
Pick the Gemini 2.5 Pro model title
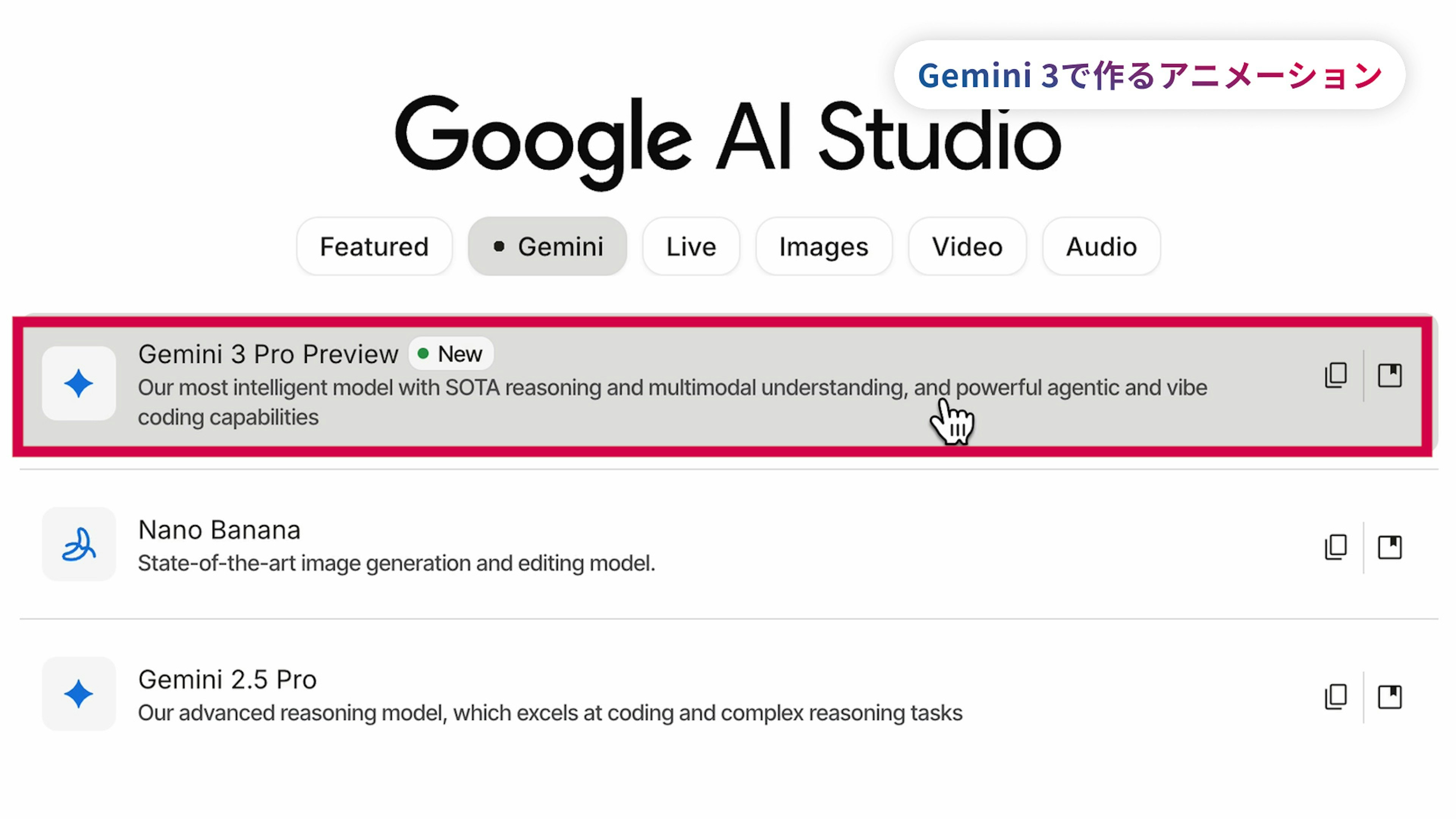pos(227,679)
